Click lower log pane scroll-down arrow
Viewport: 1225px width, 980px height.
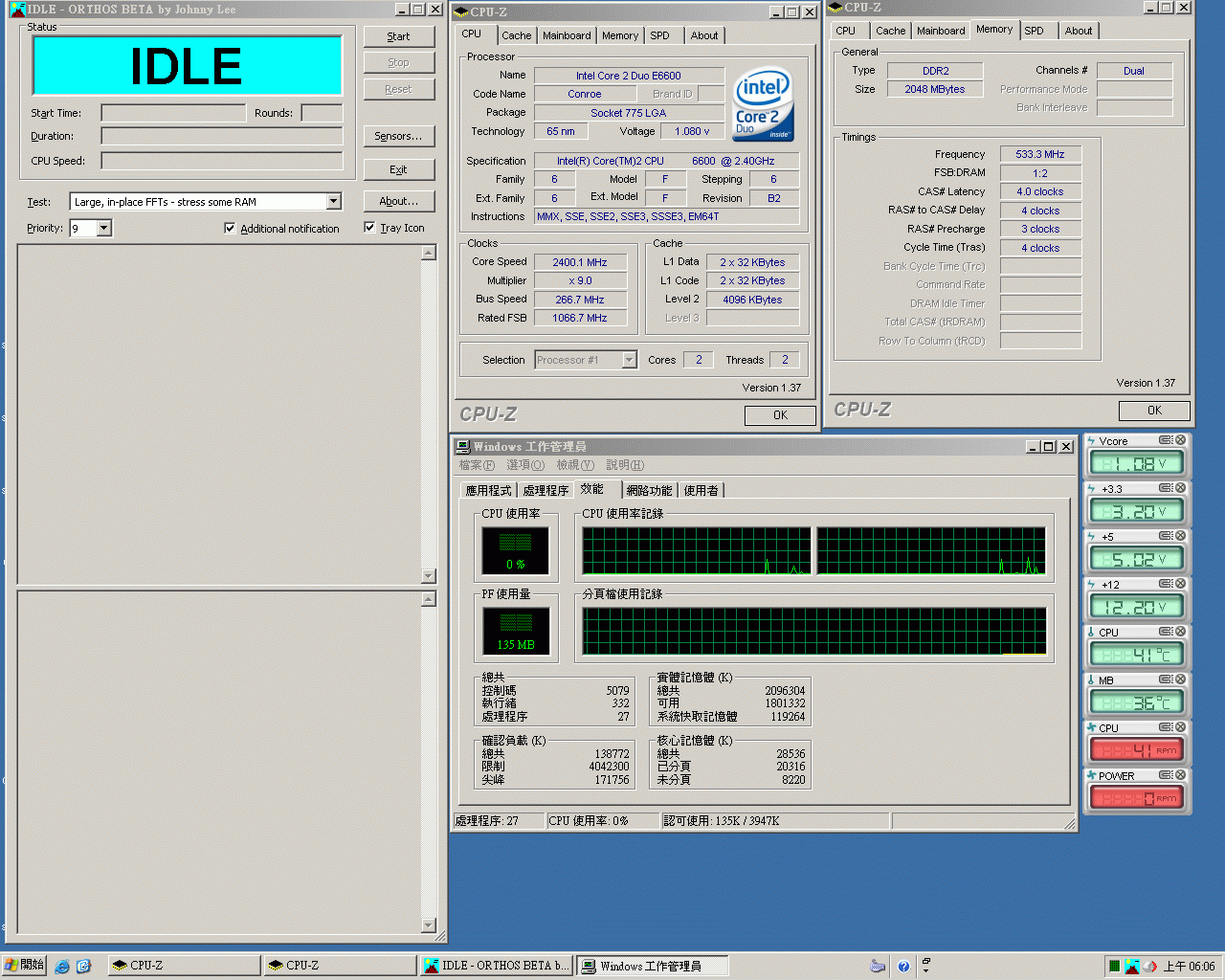(429, 925)
